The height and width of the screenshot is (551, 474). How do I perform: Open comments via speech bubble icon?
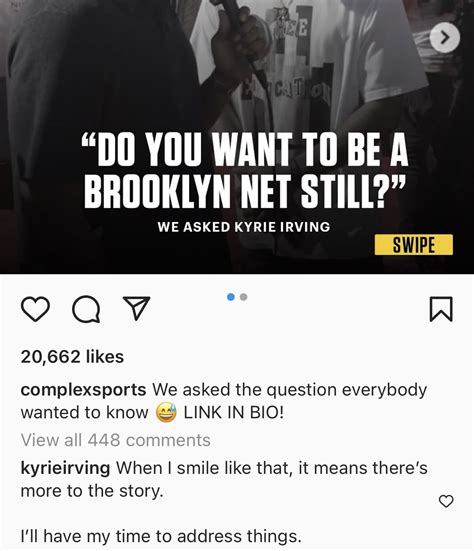point(86,309)
